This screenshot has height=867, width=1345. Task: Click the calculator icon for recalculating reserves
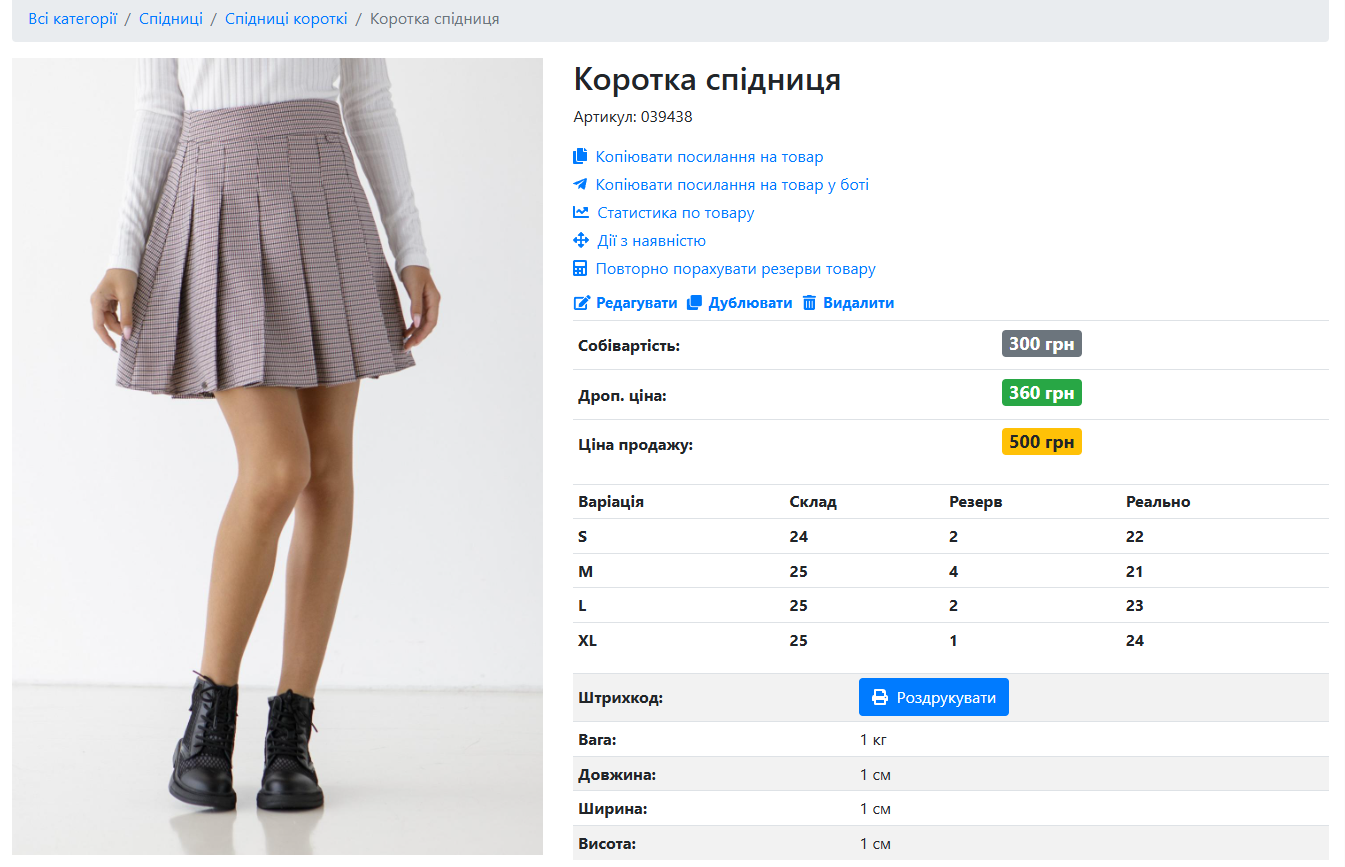pos(580,268)
